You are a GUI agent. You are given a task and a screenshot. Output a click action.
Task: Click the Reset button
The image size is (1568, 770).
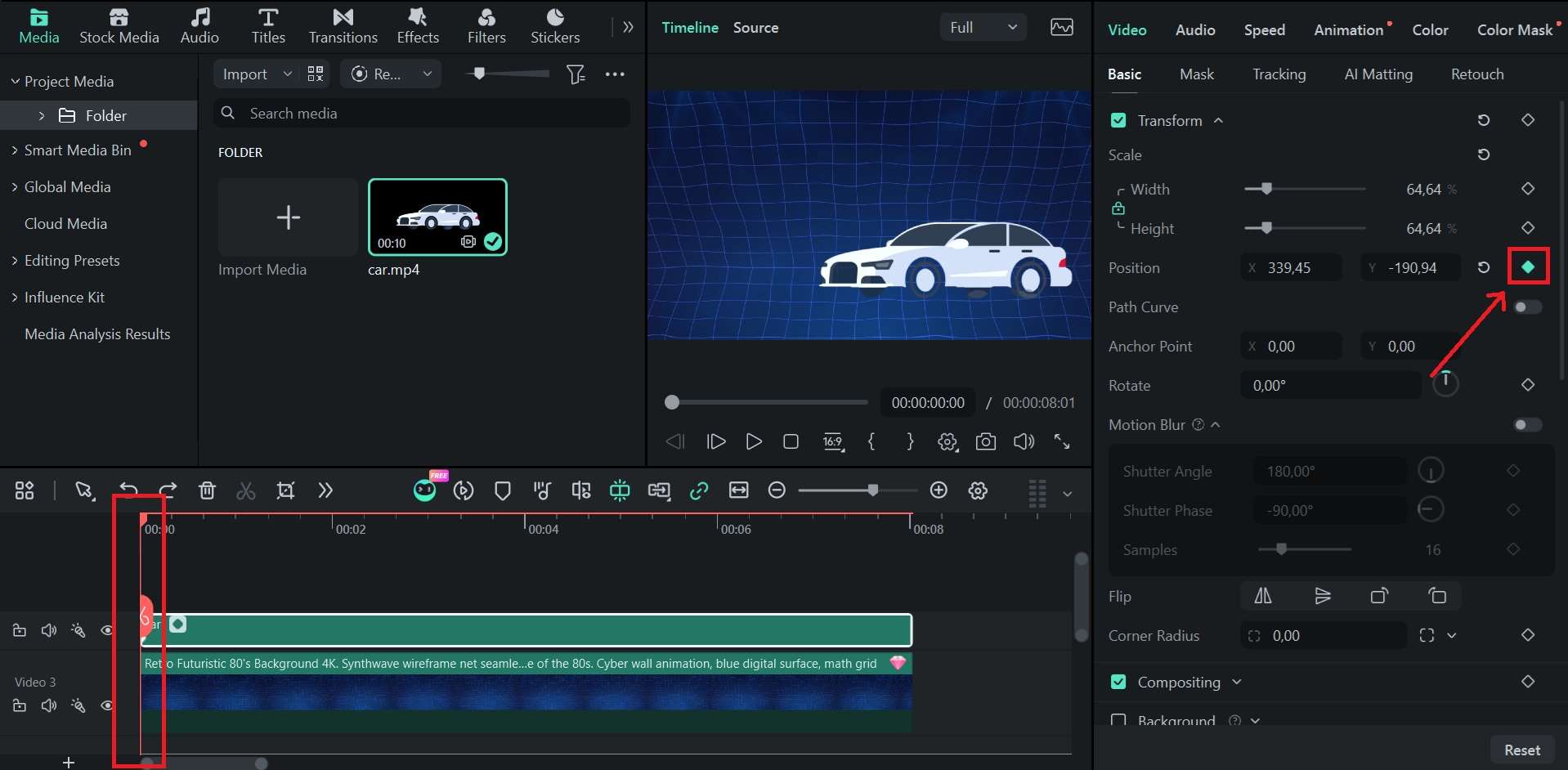(x=1521, y=750)
